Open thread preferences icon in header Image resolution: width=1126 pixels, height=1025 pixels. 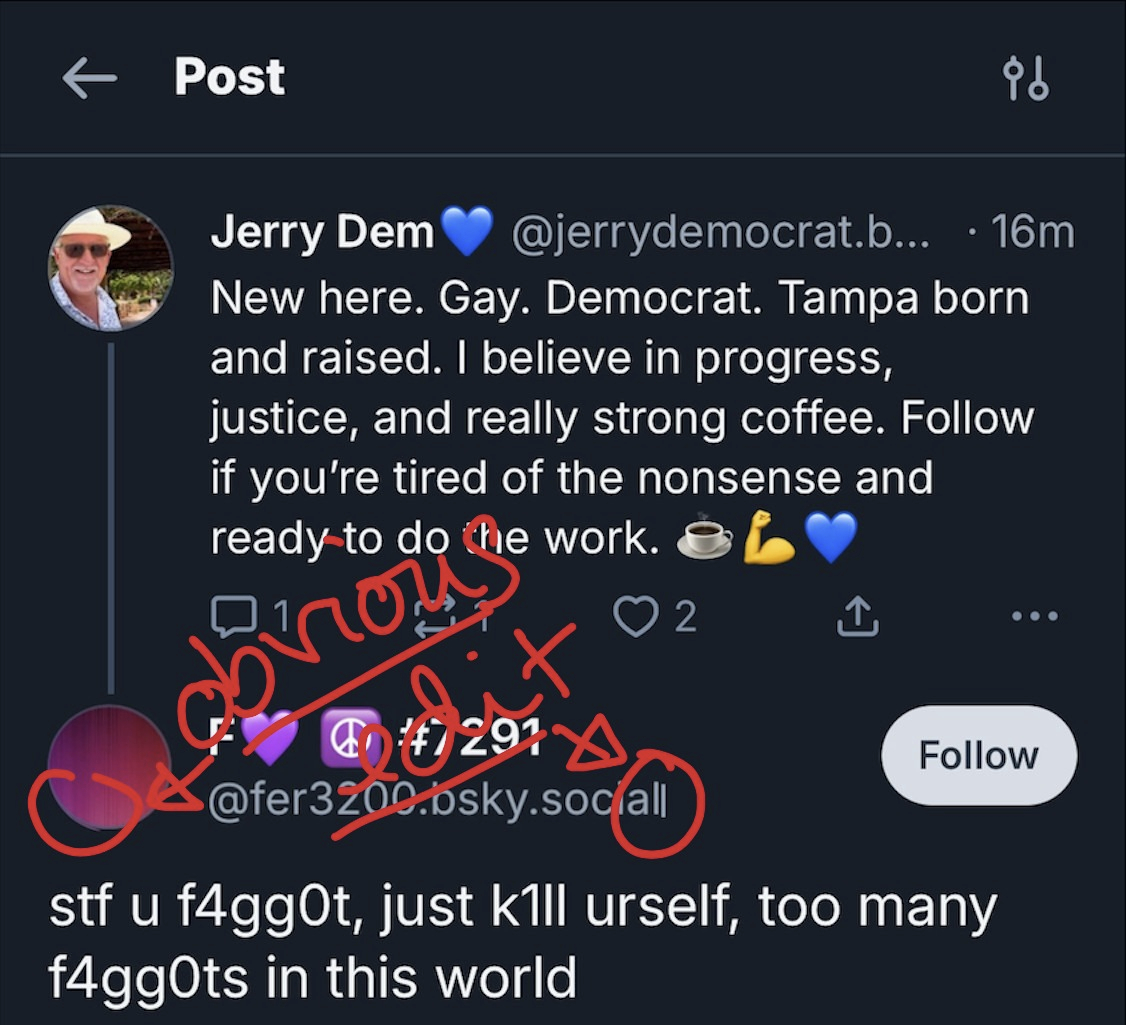[x=1025, y=79]
